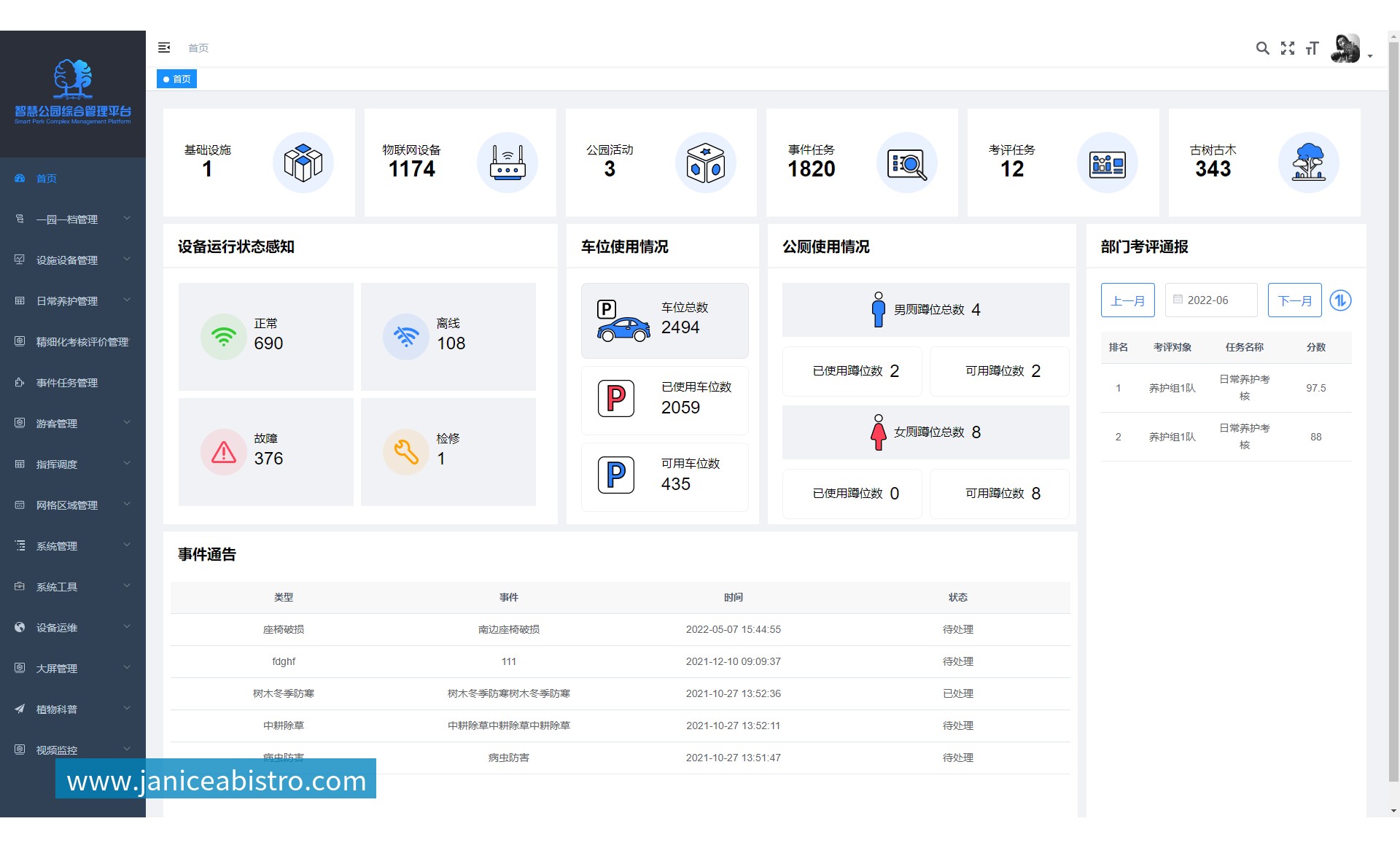Expand 游客管理 menu
Image resolution: width=1400 pixels, height=848 pixels.
coord(73,424)
